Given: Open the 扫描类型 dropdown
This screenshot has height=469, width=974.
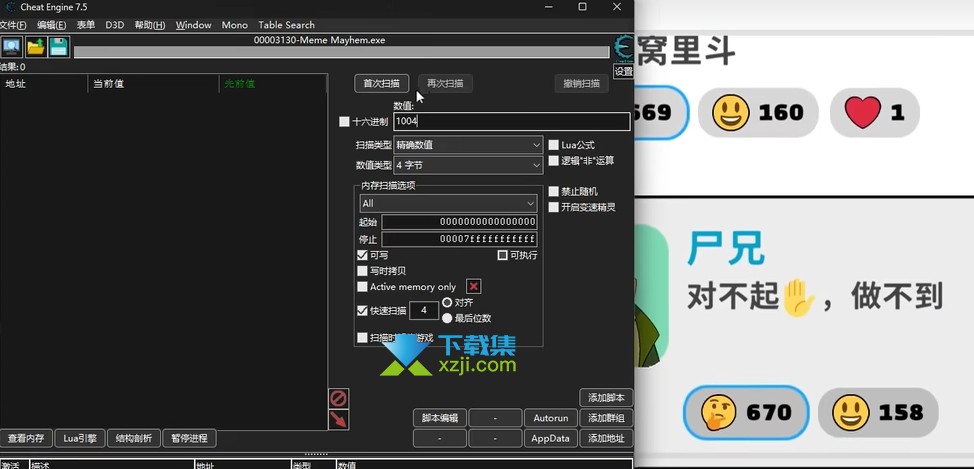Looking at the screenshot, I should click(x=469, y=145).
